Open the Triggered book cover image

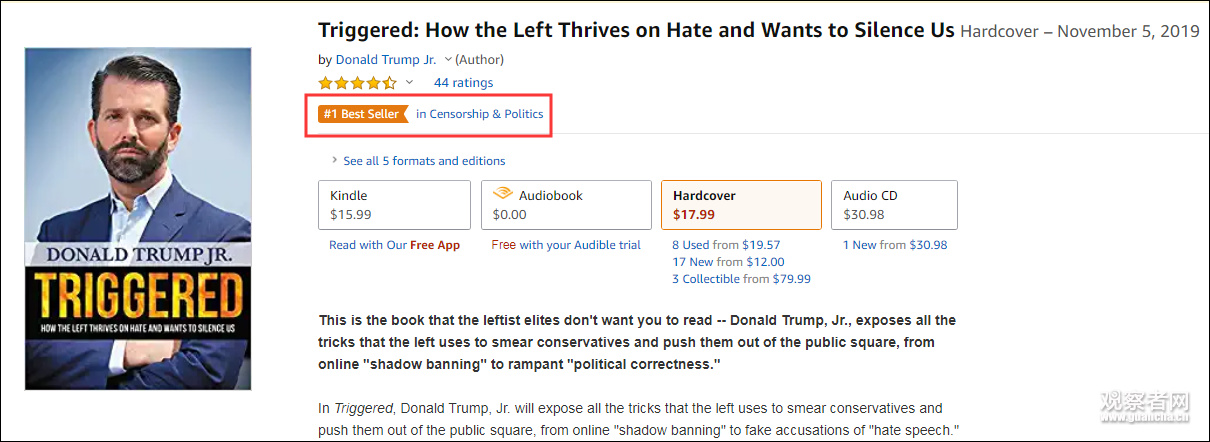pos(138,218)
